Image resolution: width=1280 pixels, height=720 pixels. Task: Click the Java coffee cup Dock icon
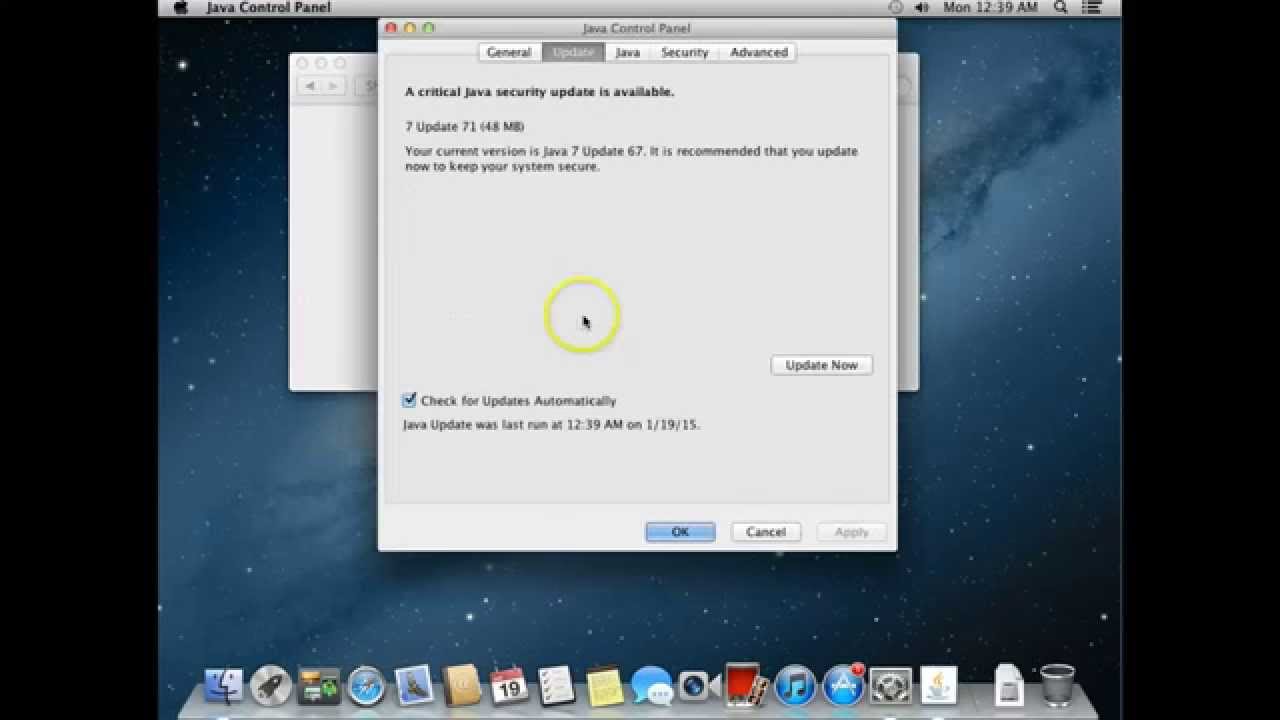click(x=938, y=686)
